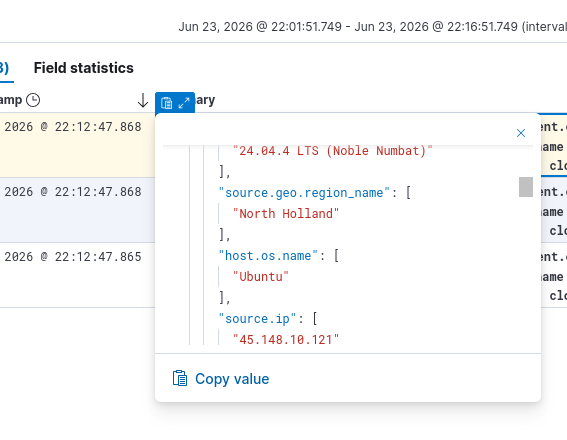Click the Copy value button text

232,379
